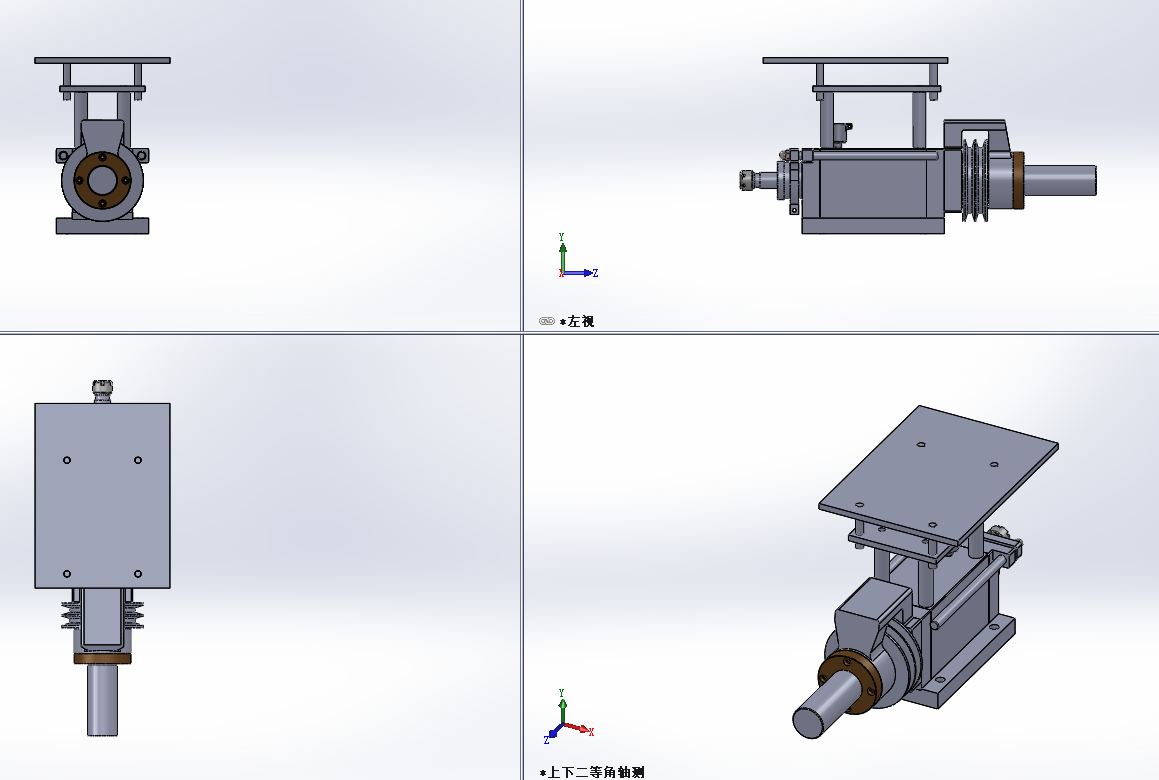Click the 左视 view orientation label
Image resolution: width=1159 pixels, height=780 pixels.
(581, 321)
